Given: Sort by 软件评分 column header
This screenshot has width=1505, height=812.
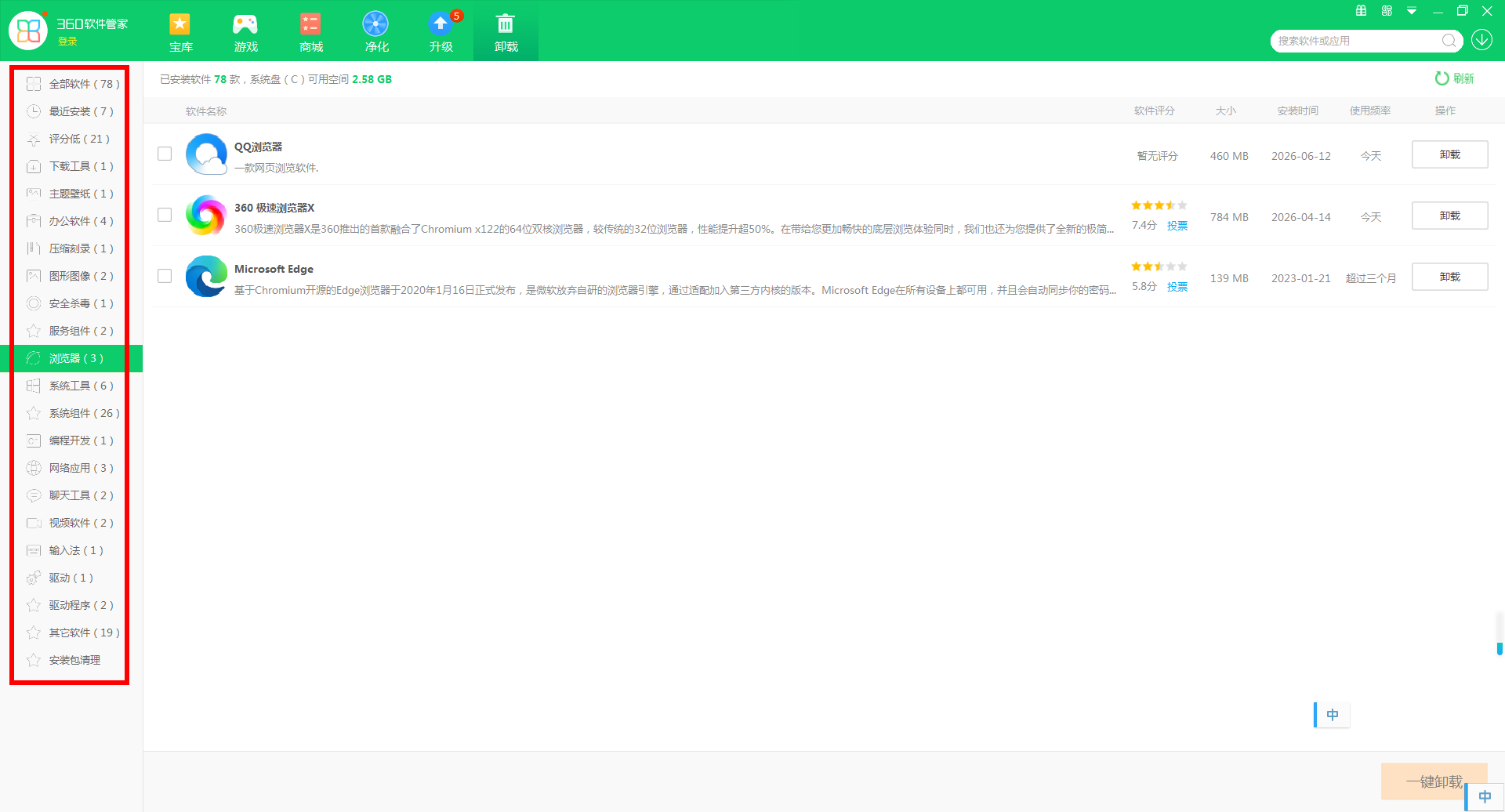Looking at the screenshot, I should 1154,111.
